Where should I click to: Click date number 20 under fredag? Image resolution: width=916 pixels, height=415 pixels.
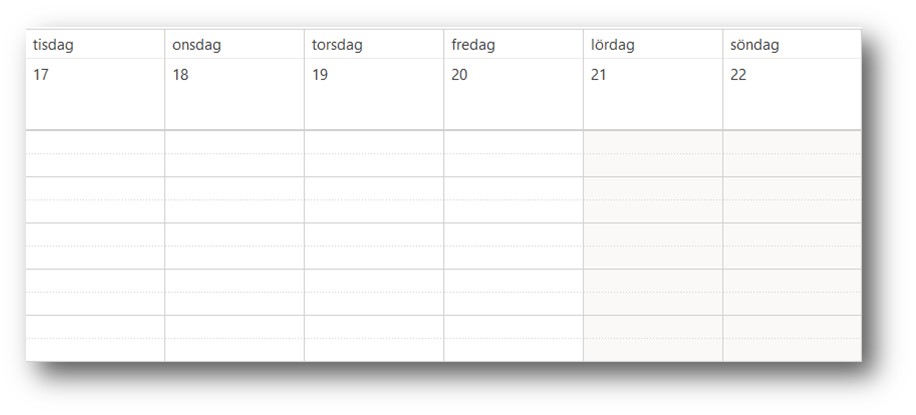pyautogui.click(x=459, y=75)
